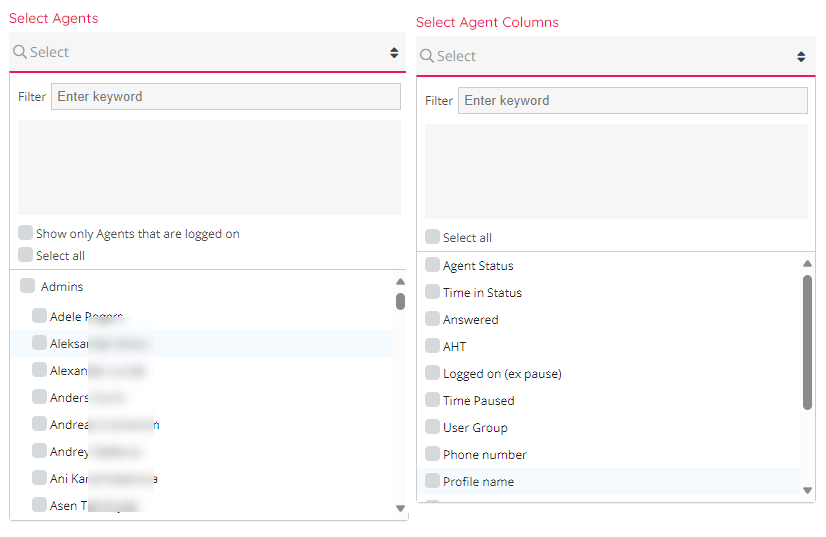The image size is (826, 537).
Task: Pick the Phone number column option
Action: [x=432, y=454]
